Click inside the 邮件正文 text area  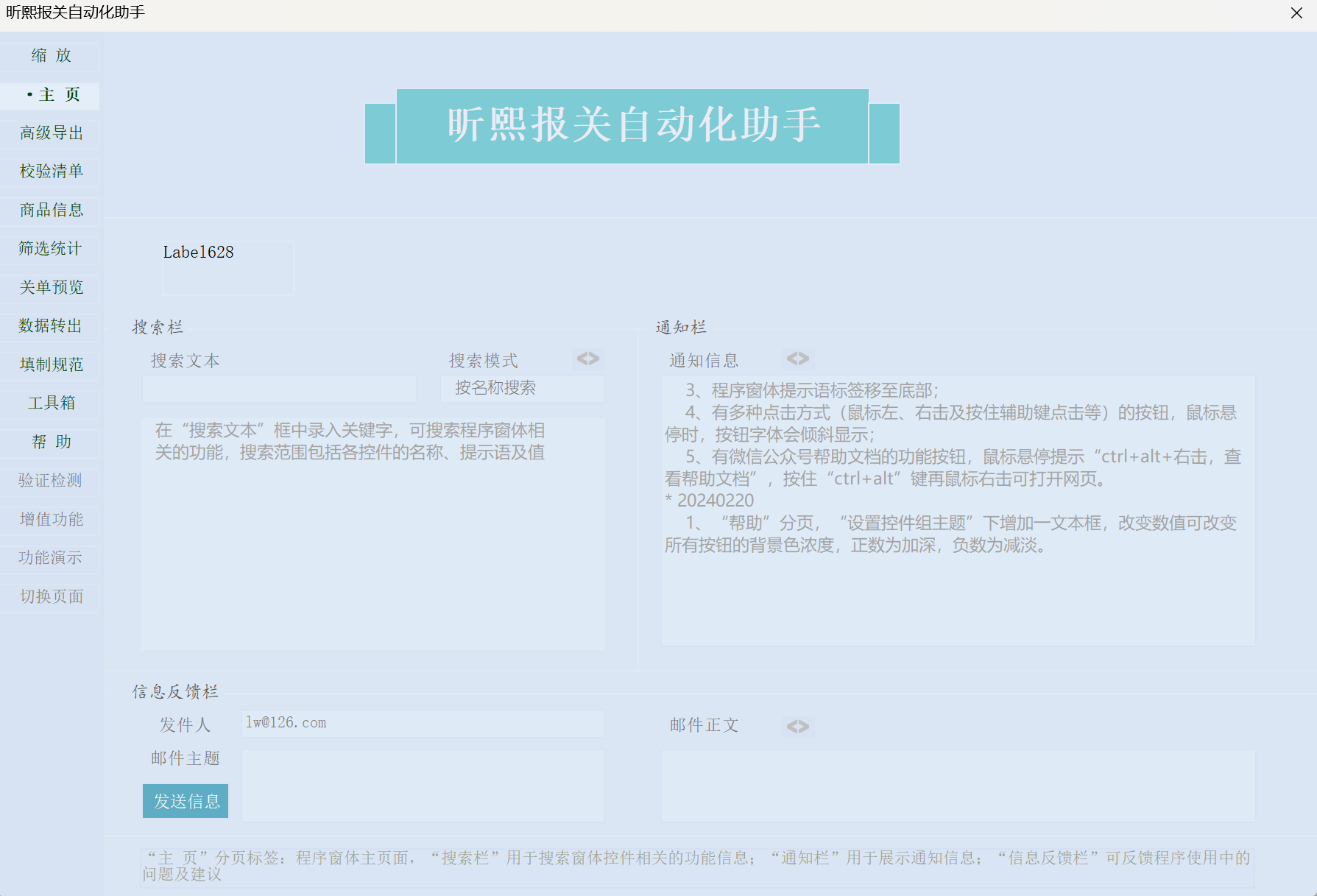click(x=957, y=786)
